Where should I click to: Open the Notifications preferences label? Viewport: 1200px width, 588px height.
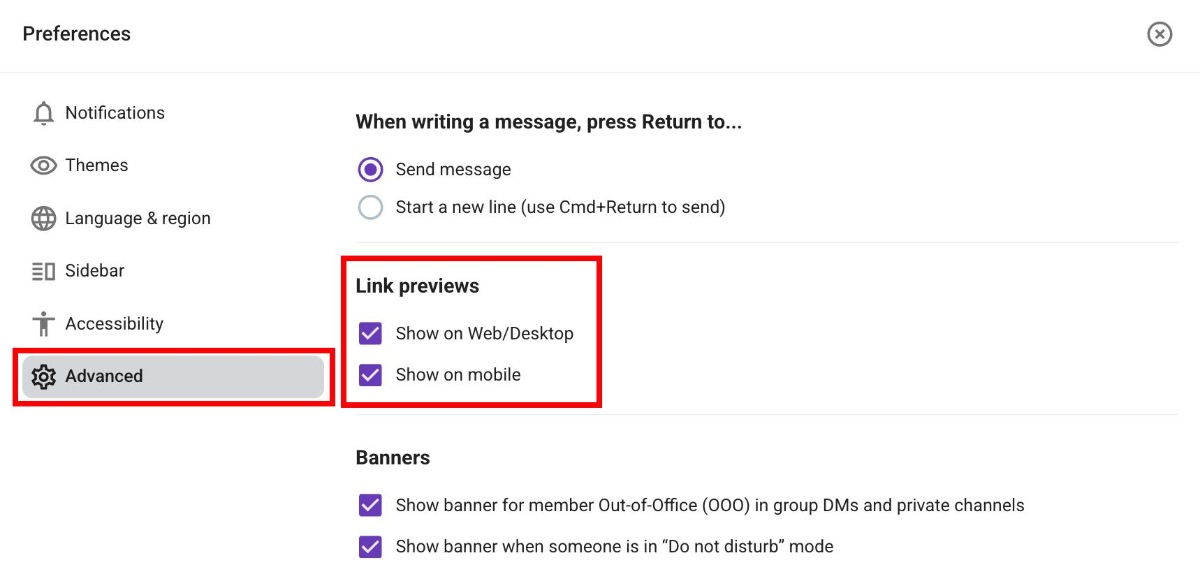coord(115,114)
